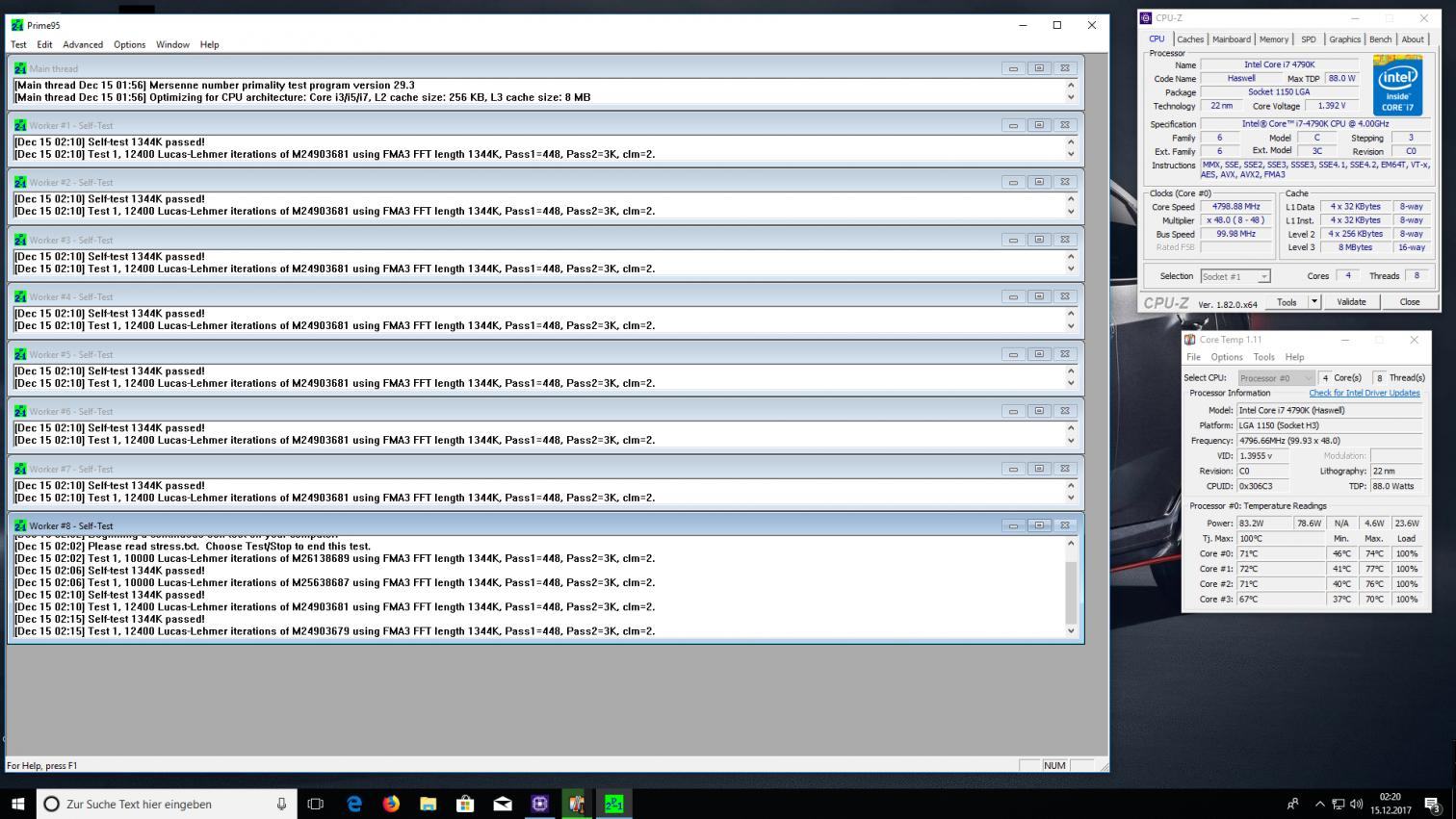Open the Tools menu in Core Temp
The image size is (1456, 819).
(1263, 357)
